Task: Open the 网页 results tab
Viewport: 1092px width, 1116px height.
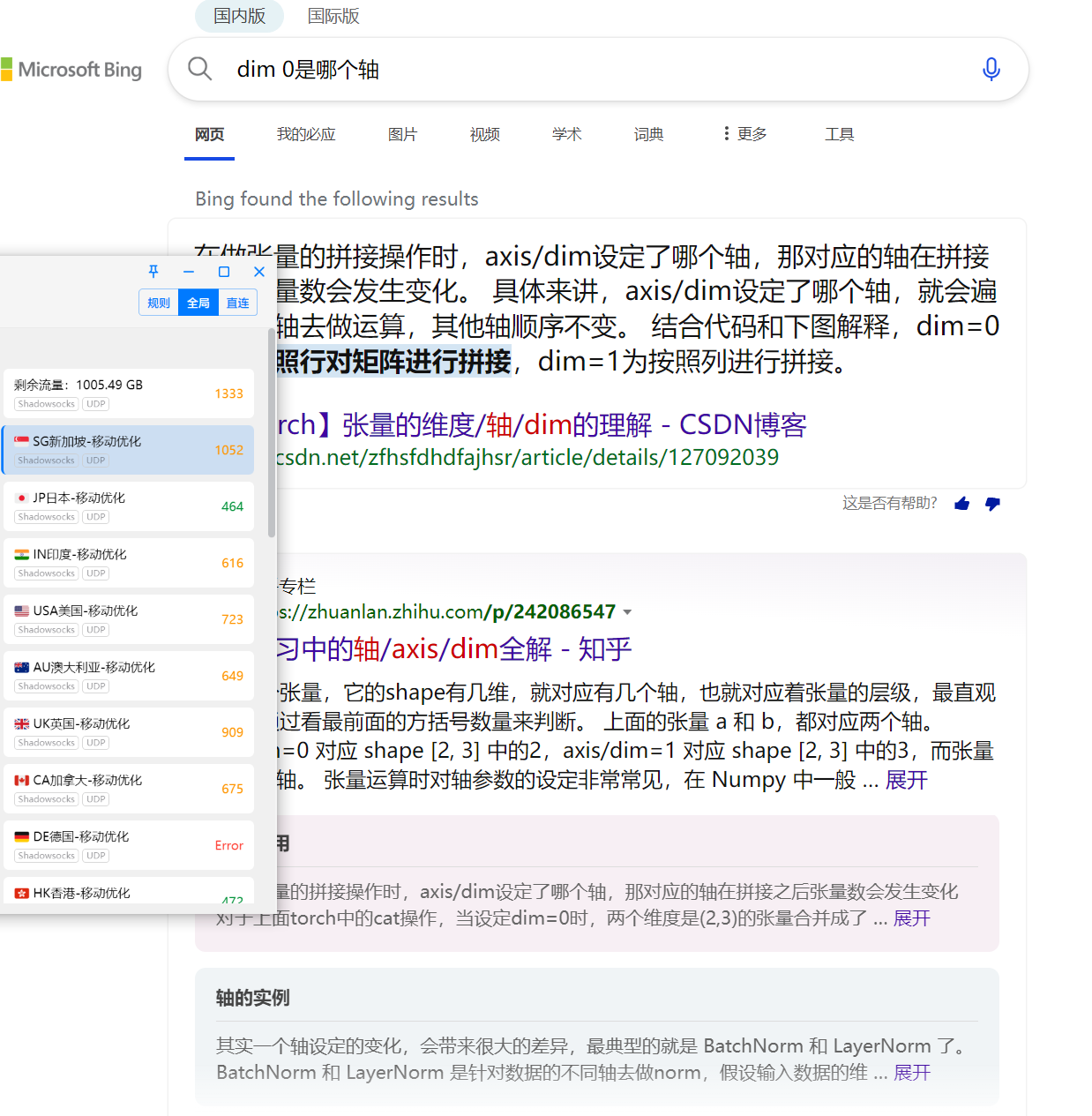Action: point(209,134)
